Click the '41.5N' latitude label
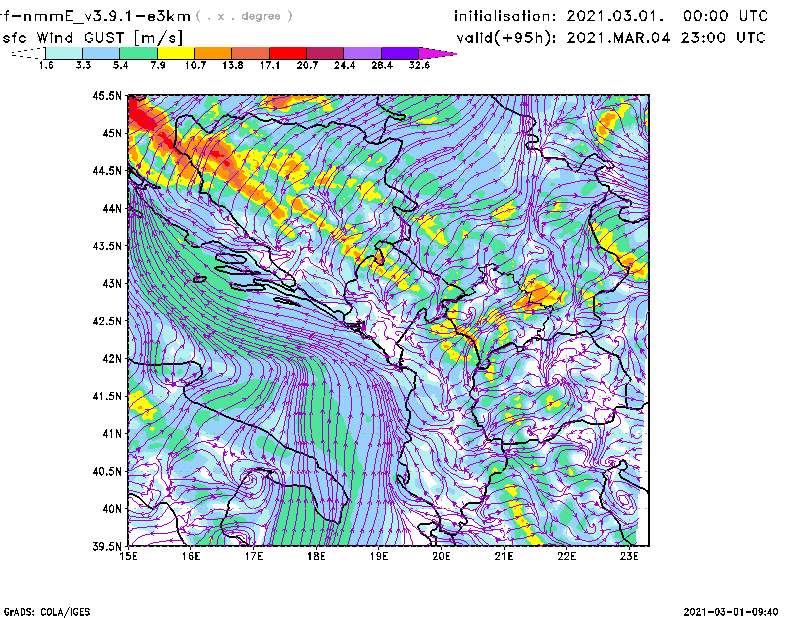Image resolution: width=800 pixels, height=618 pixels. point(107,396)
